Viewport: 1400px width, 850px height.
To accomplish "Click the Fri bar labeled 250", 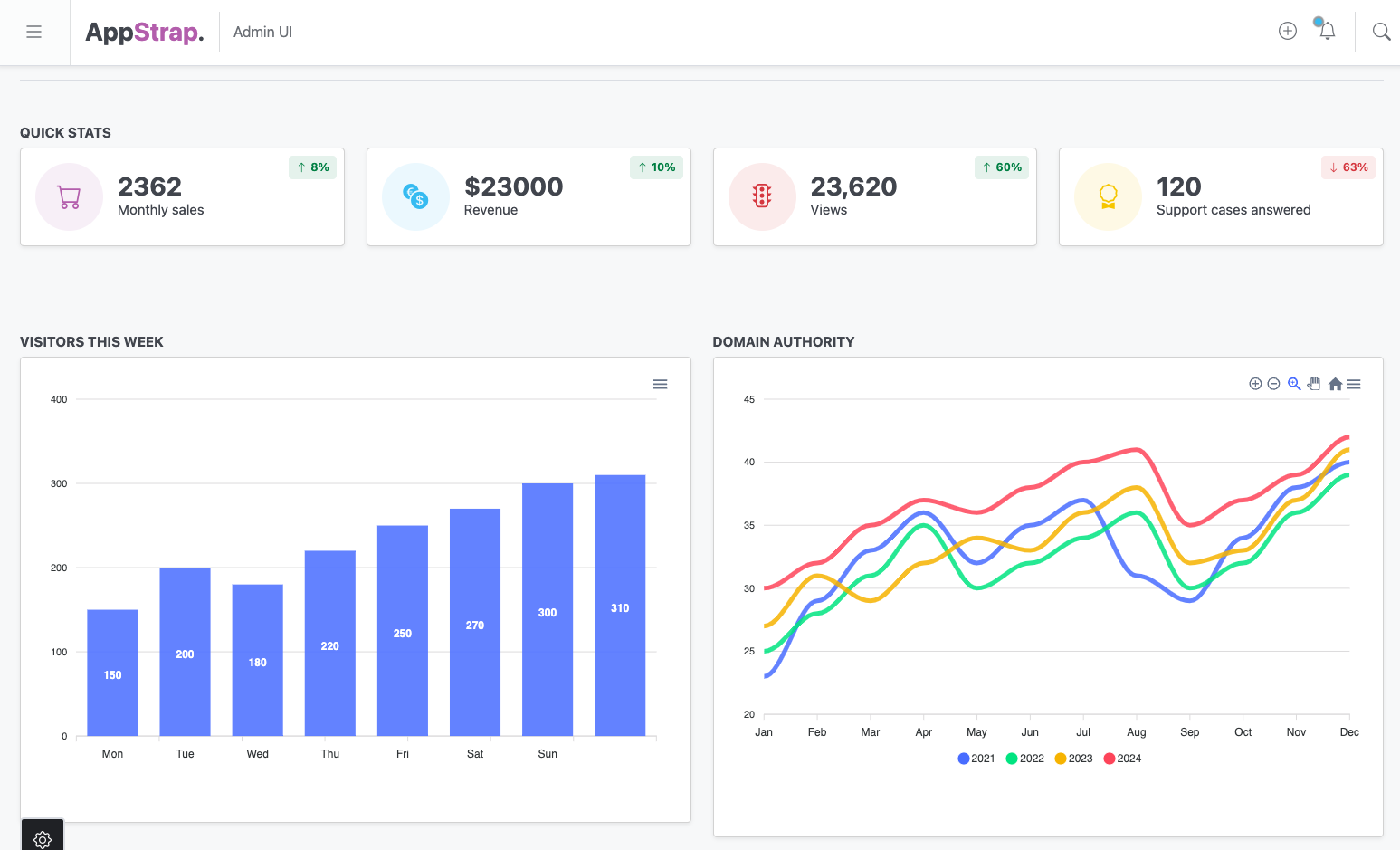I will 403,631.
